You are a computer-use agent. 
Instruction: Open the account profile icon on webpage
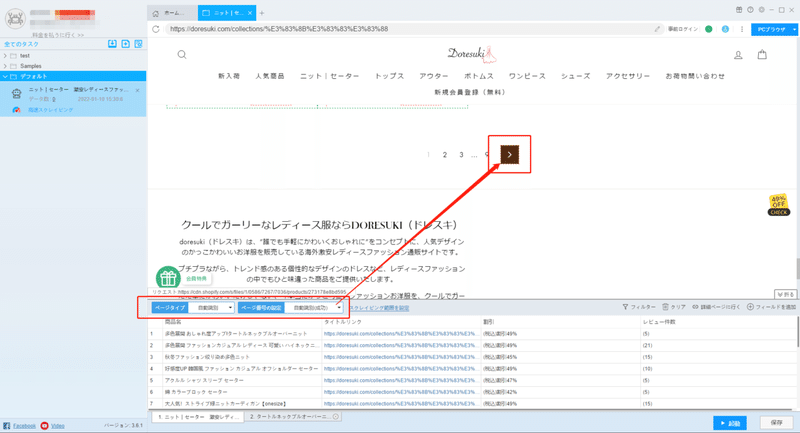738,55
